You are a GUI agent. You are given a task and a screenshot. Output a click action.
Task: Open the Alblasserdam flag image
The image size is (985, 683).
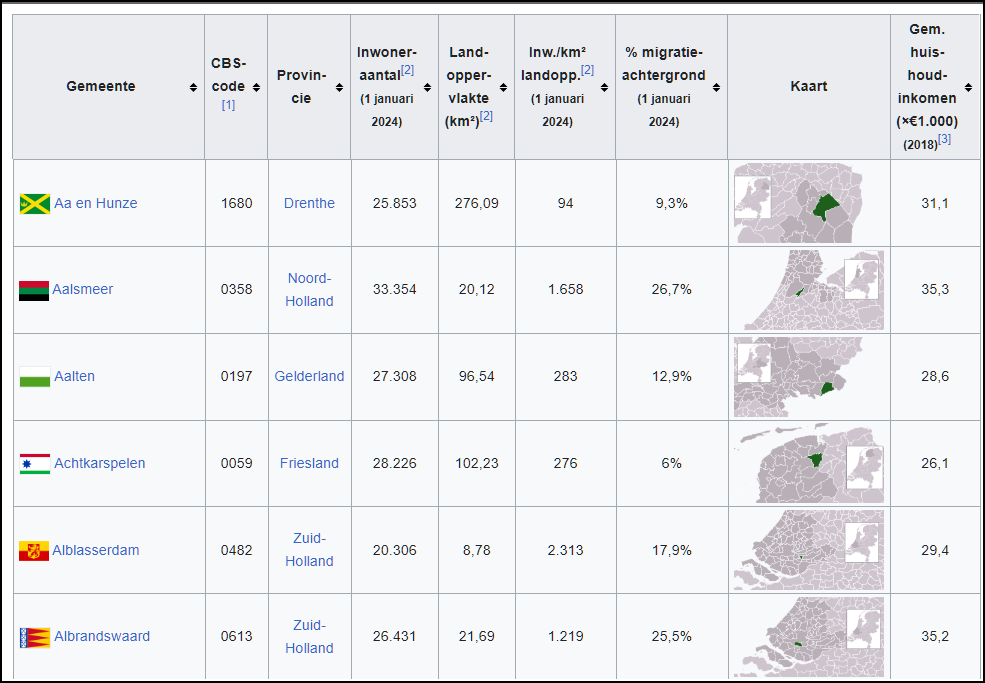(x=34, y=551)
